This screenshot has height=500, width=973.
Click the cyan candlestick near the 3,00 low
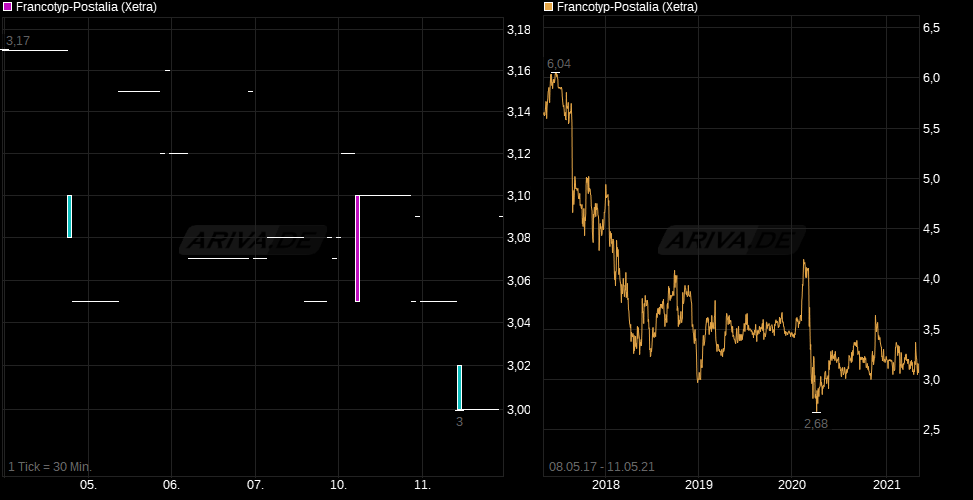point(459,387)
